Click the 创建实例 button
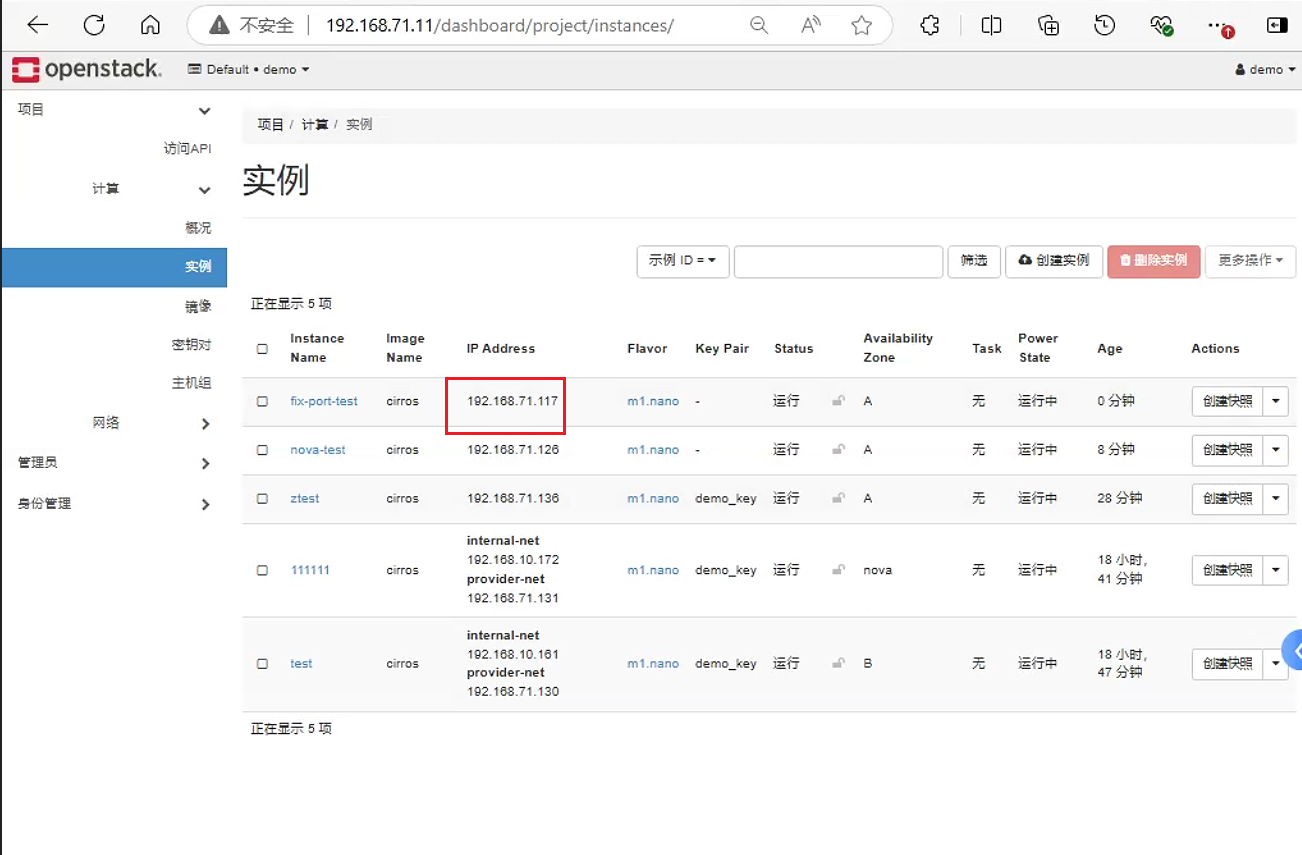 1054,261
